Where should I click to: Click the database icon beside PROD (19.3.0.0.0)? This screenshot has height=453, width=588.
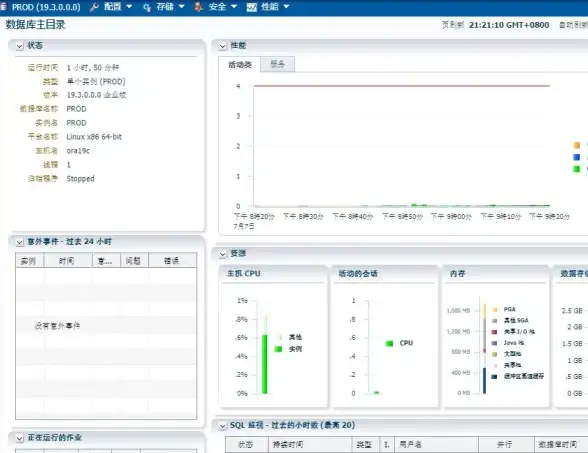click(3, 6)
